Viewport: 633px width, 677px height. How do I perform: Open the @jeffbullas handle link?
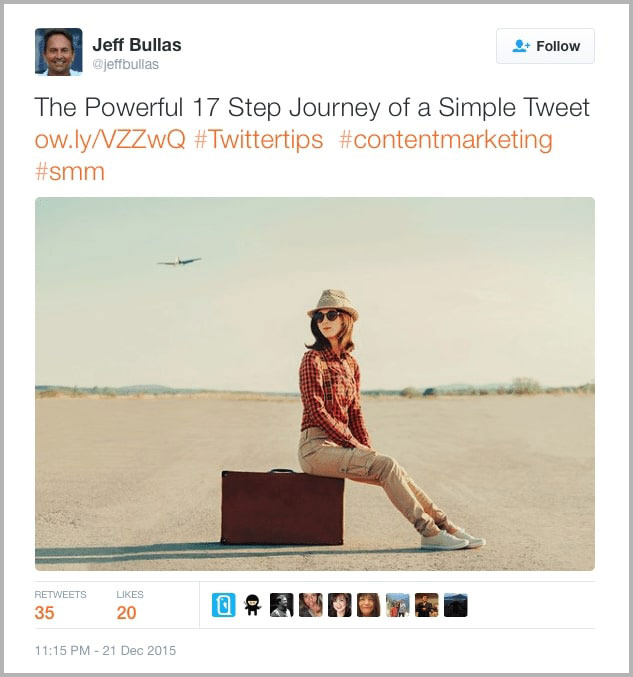(x=126, y=65)
